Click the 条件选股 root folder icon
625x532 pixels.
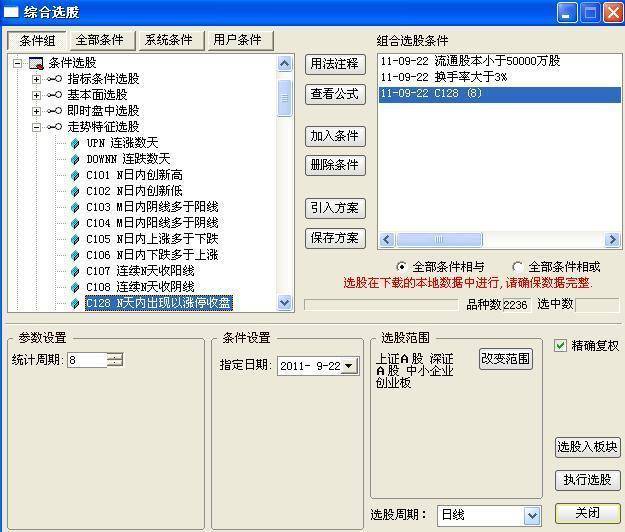click(x=36, y=63)
